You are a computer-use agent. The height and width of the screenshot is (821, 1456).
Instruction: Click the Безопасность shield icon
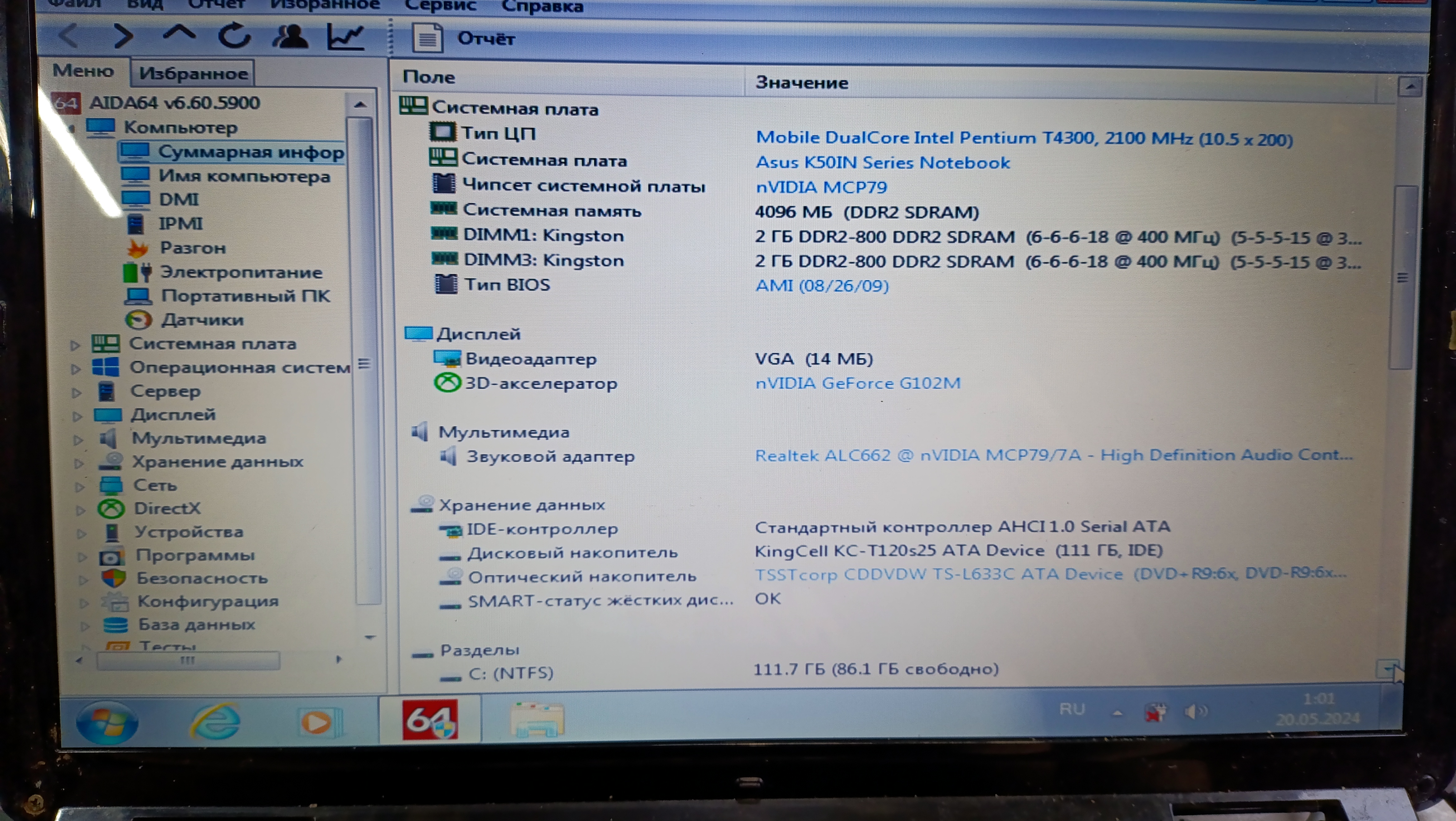click(114, 579)
